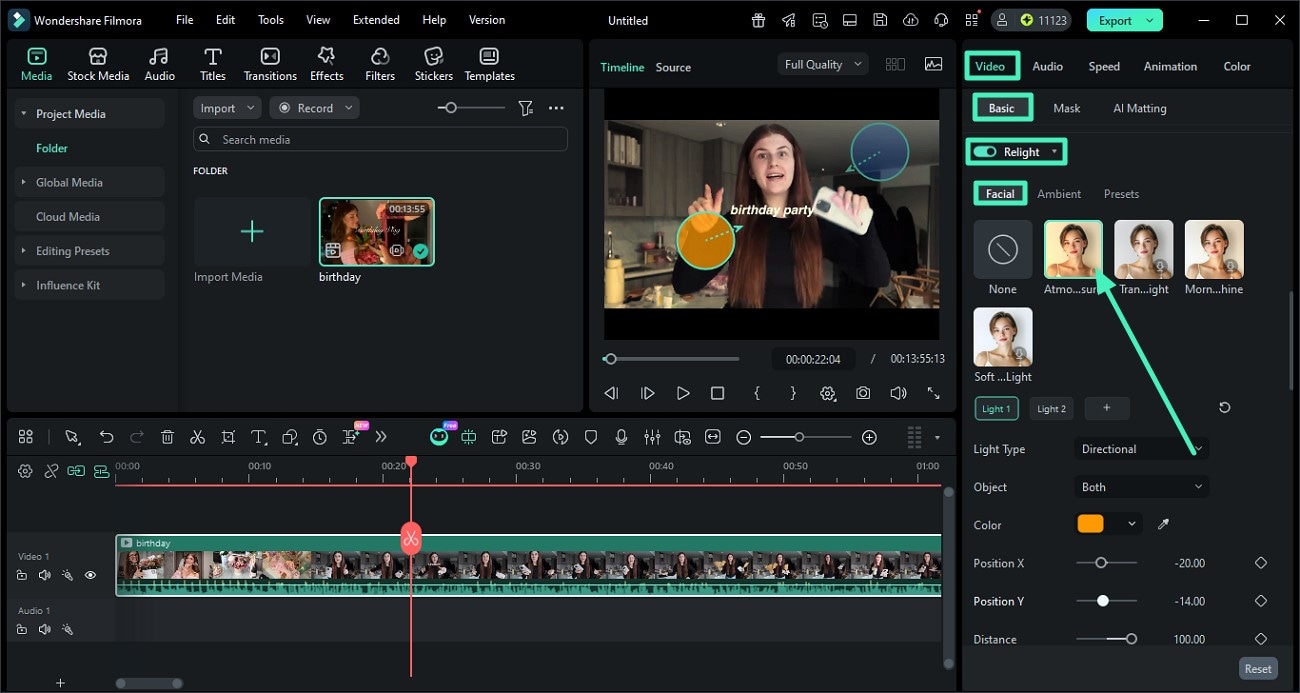Click the split scissors icon in timeline toolbar

click(197, 437)
